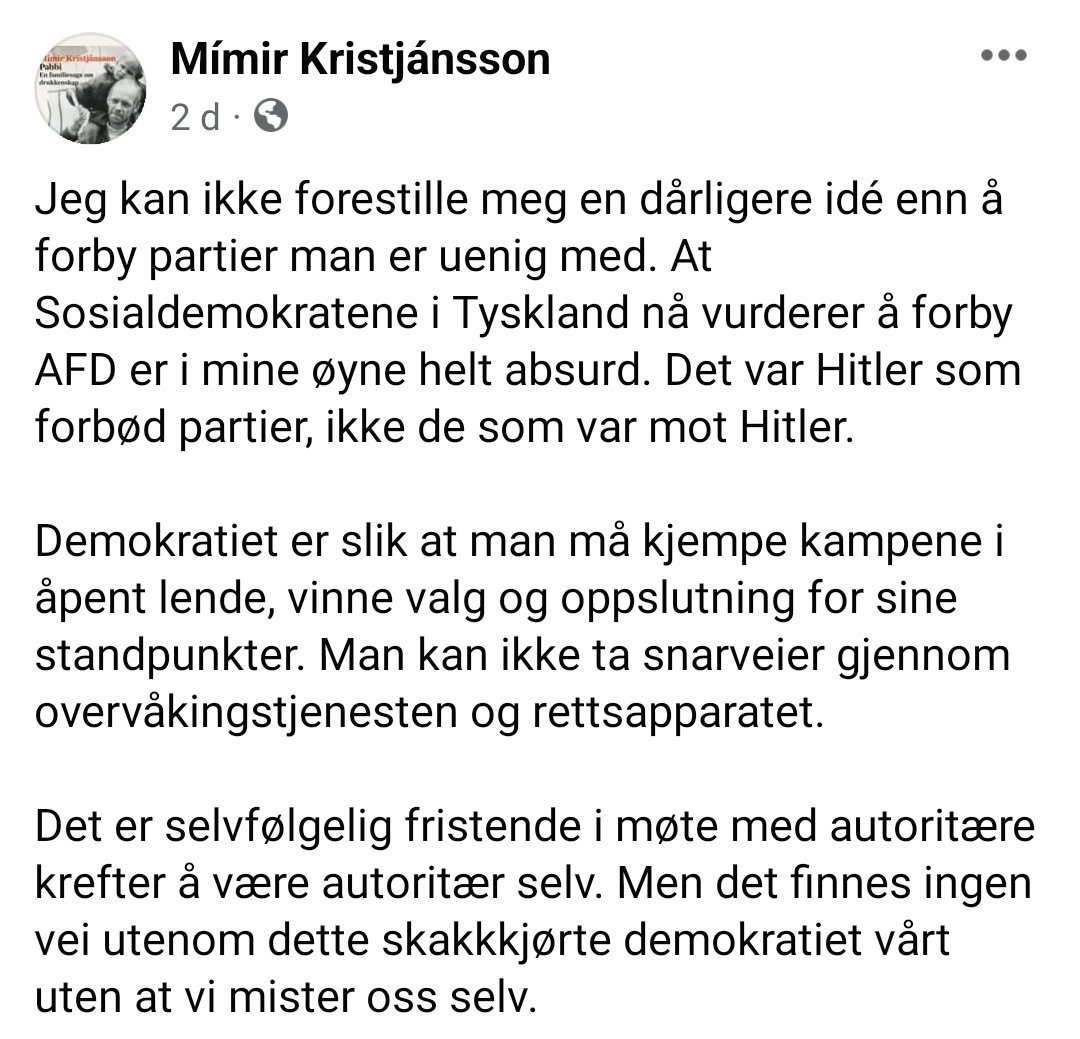Click the word 'AFD' in the post
Image resolution: width=1080 pixels, height=1039 pixels.
click(75, 371)
